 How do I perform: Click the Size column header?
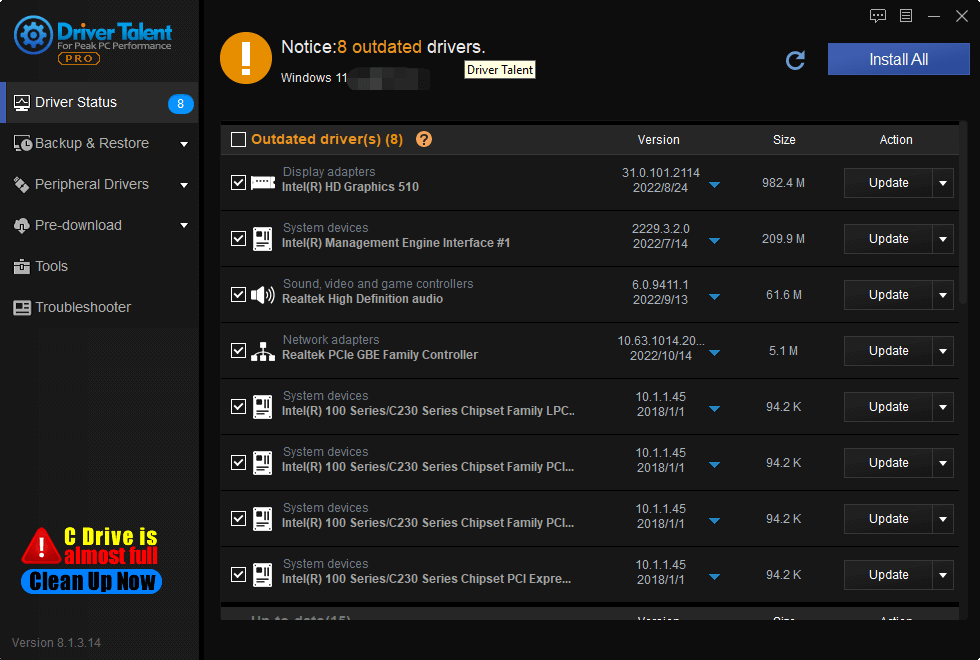784,140
